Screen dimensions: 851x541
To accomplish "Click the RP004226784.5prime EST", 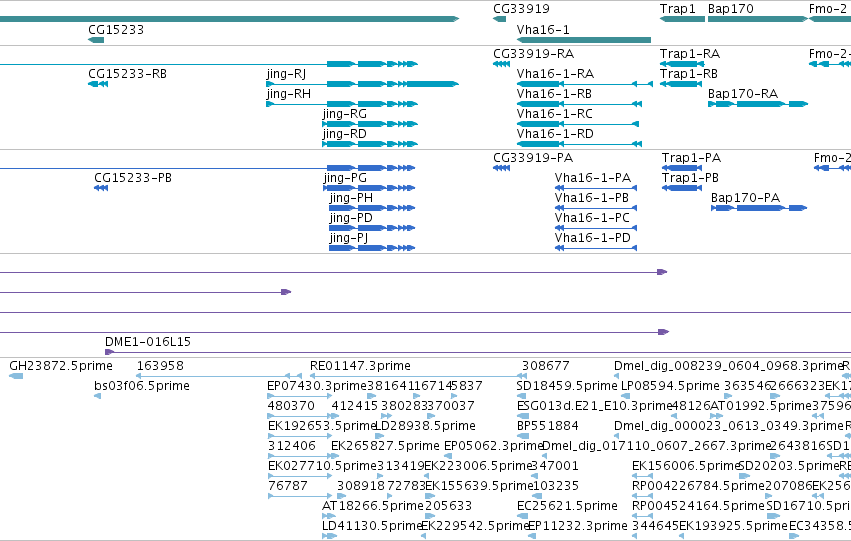I will point(642,497).
